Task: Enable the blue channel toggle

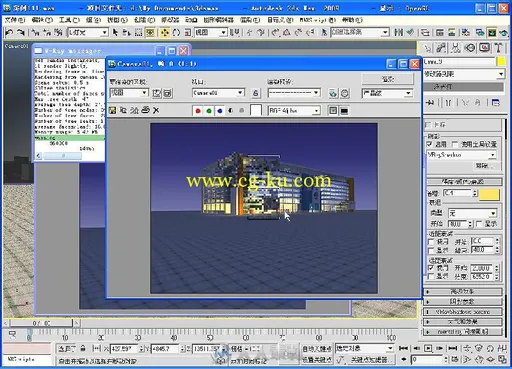Action: point(220,111)
